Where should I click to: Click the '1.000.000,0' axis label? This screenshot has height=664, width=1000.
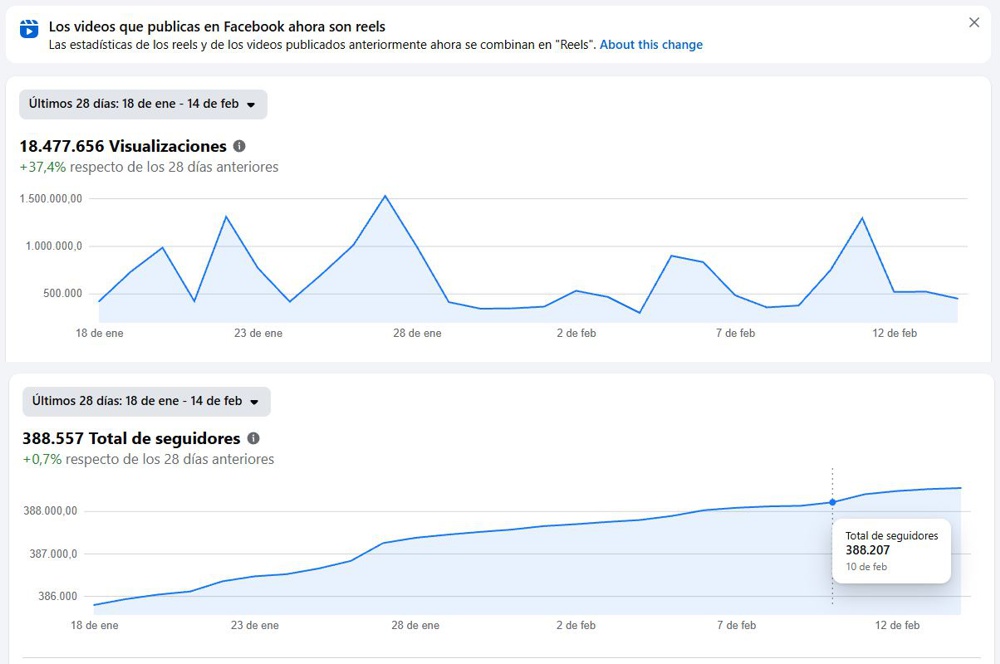[x=54, y=246]
